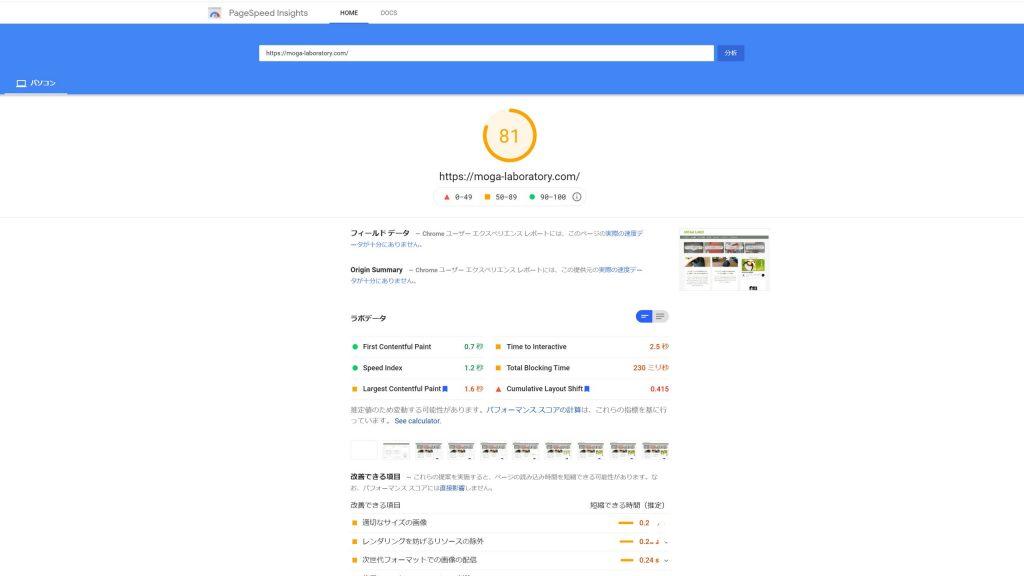Open the See calculator link

(x=417, y=421)
